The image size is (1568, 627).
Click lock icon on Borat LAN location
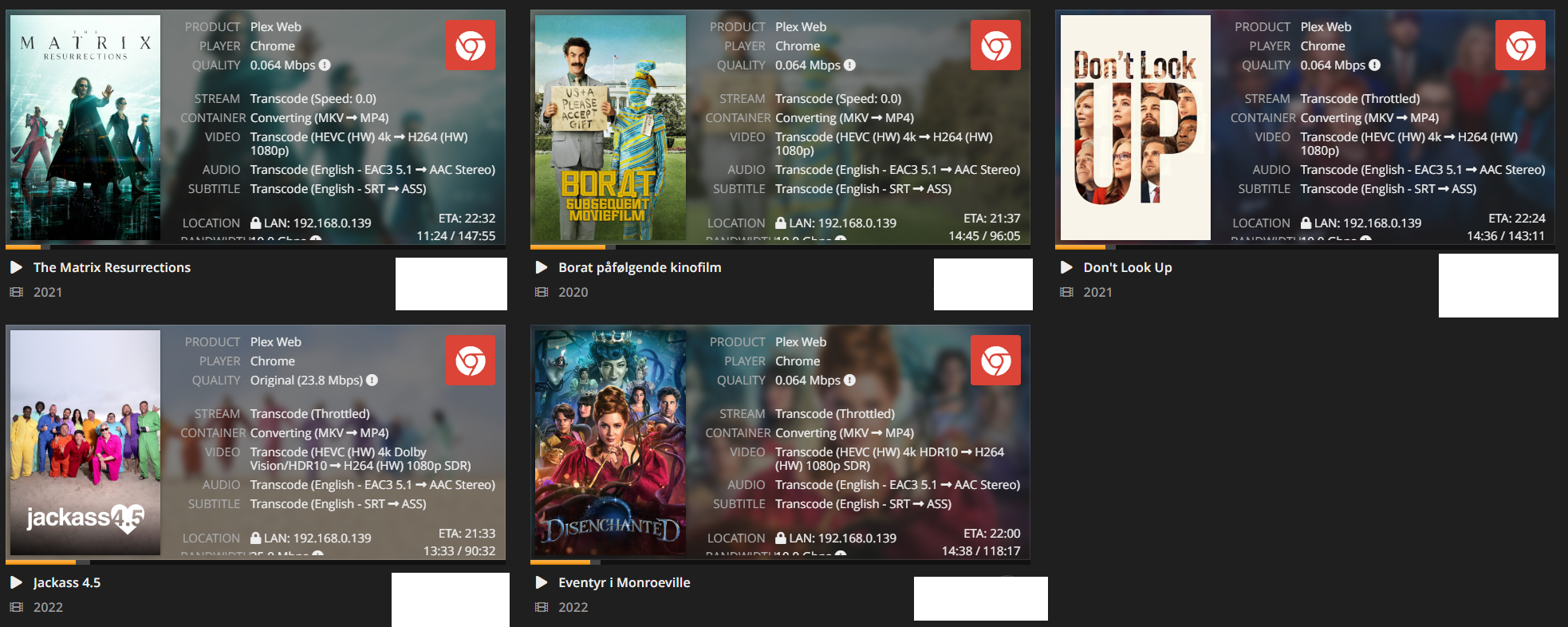coord(781,223)
